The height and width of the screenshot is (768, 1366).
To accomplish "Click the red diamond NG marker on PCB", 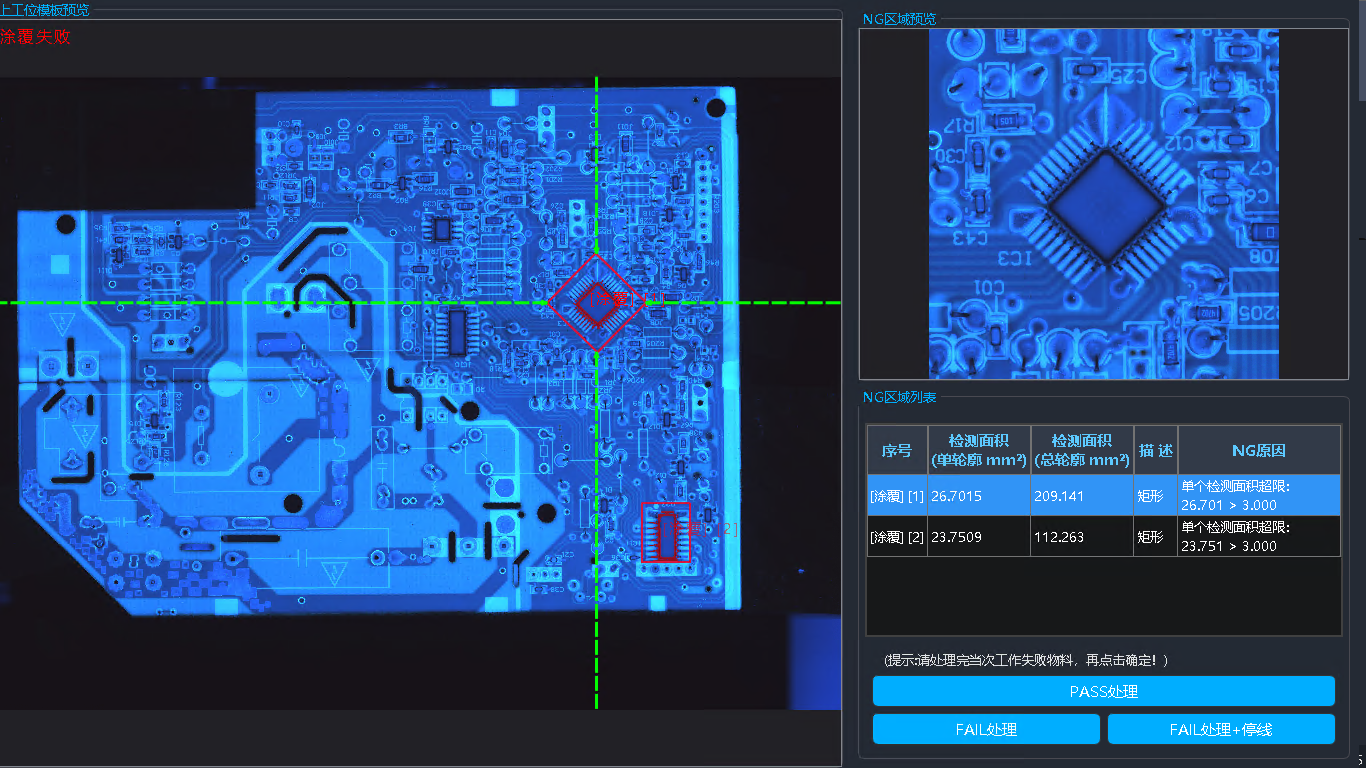I will tap(596, 302).
